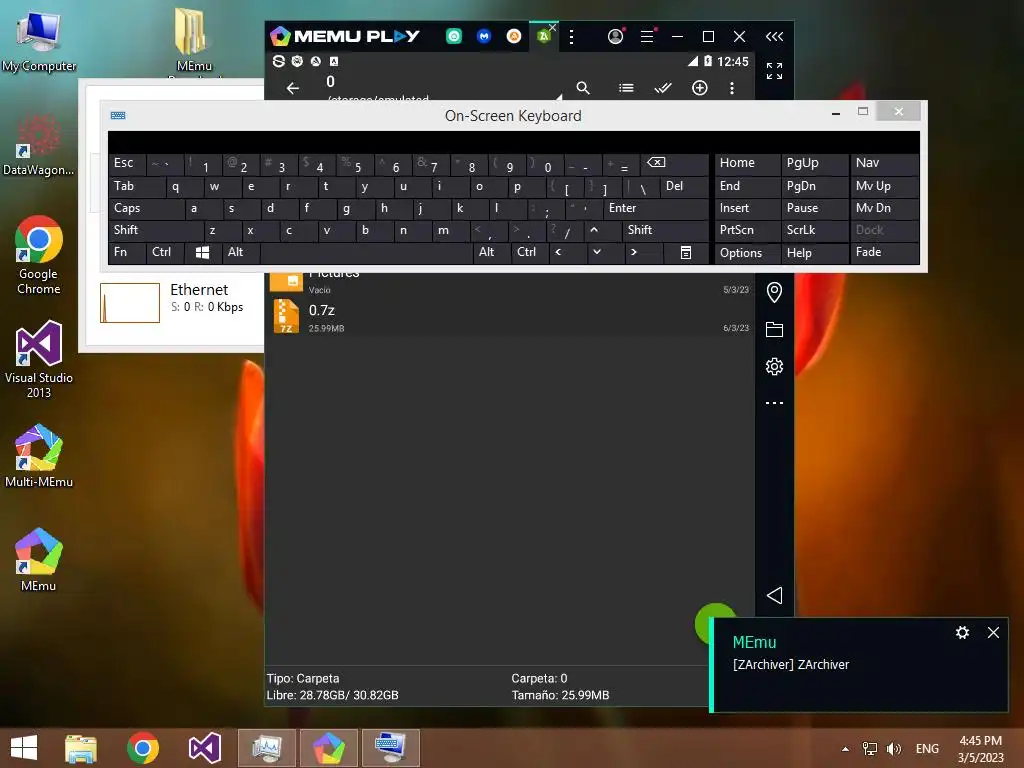Open MEmu shared folder tool

tap(775, 329)
